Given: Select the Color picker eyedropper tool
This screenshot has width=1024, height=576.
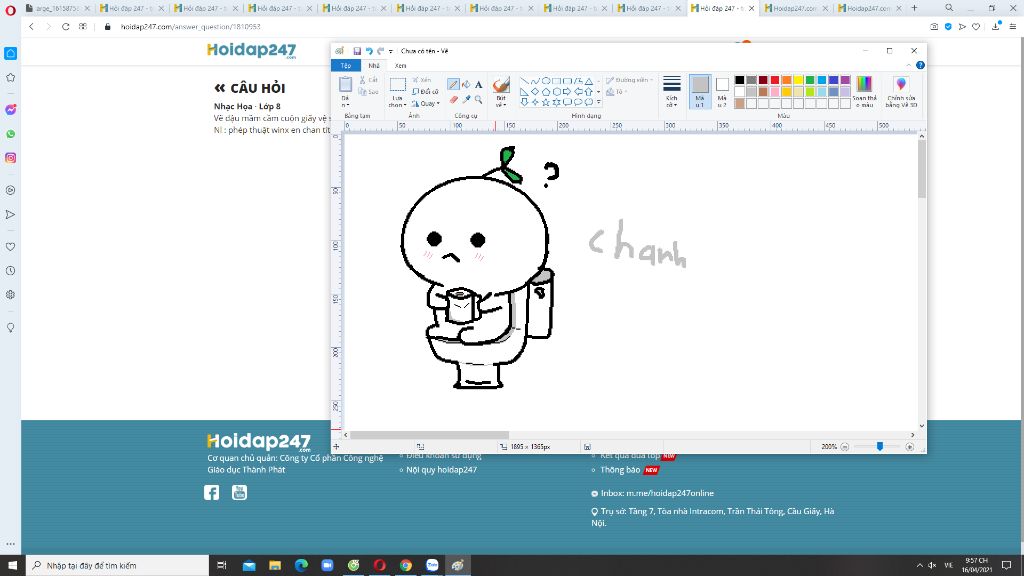Looking at the screenshot, I should (x=466, y=99).
